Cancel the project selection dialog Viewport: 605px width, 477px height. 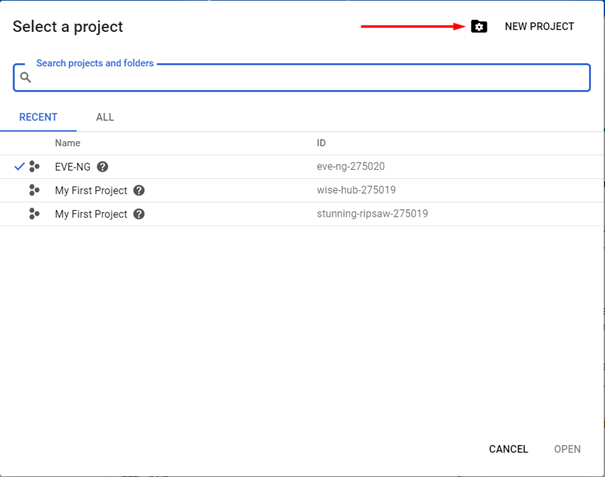pyautogui.click(x=508, y=449)
